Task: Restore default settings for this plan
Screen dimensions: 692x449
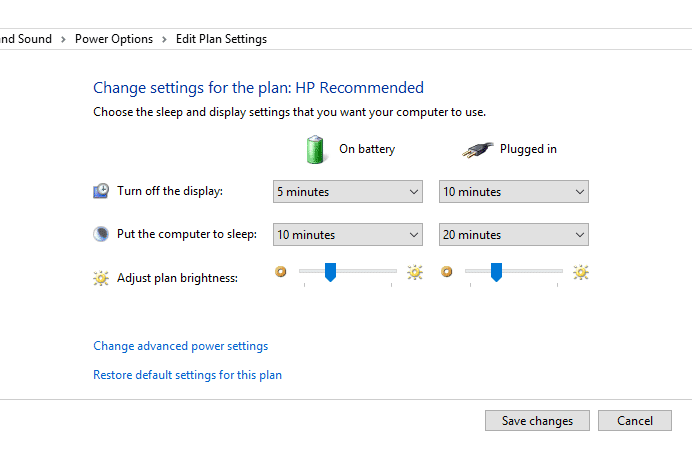Action: pyautogui.click(x=187, y=375)
